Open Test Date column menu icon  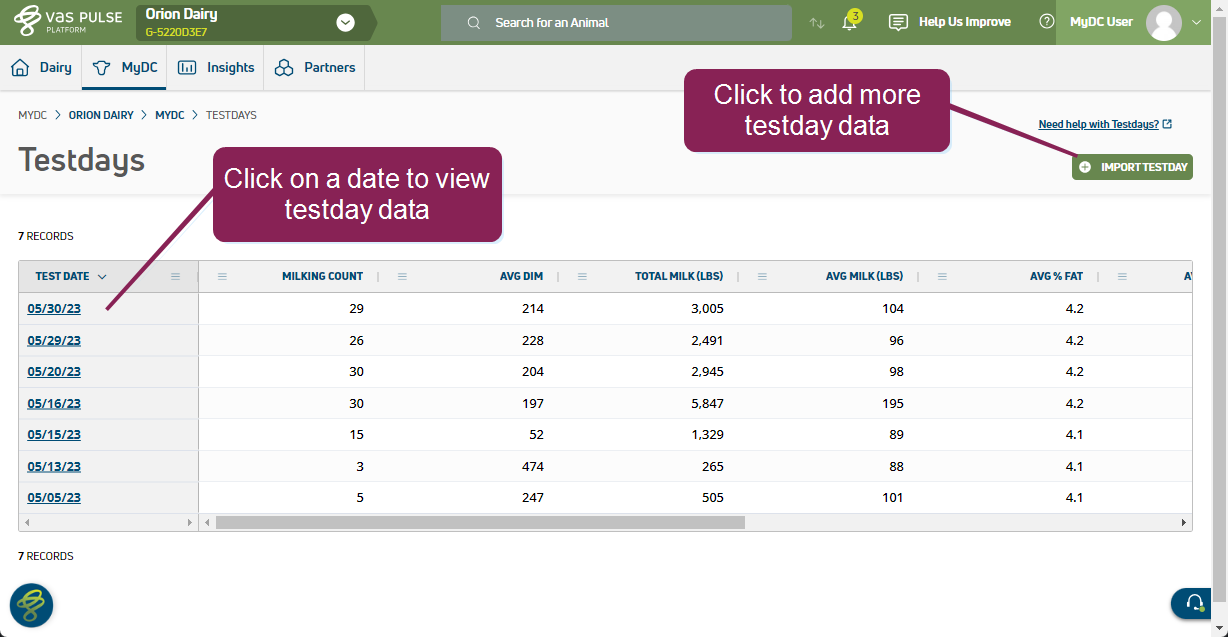coord(176,277)
